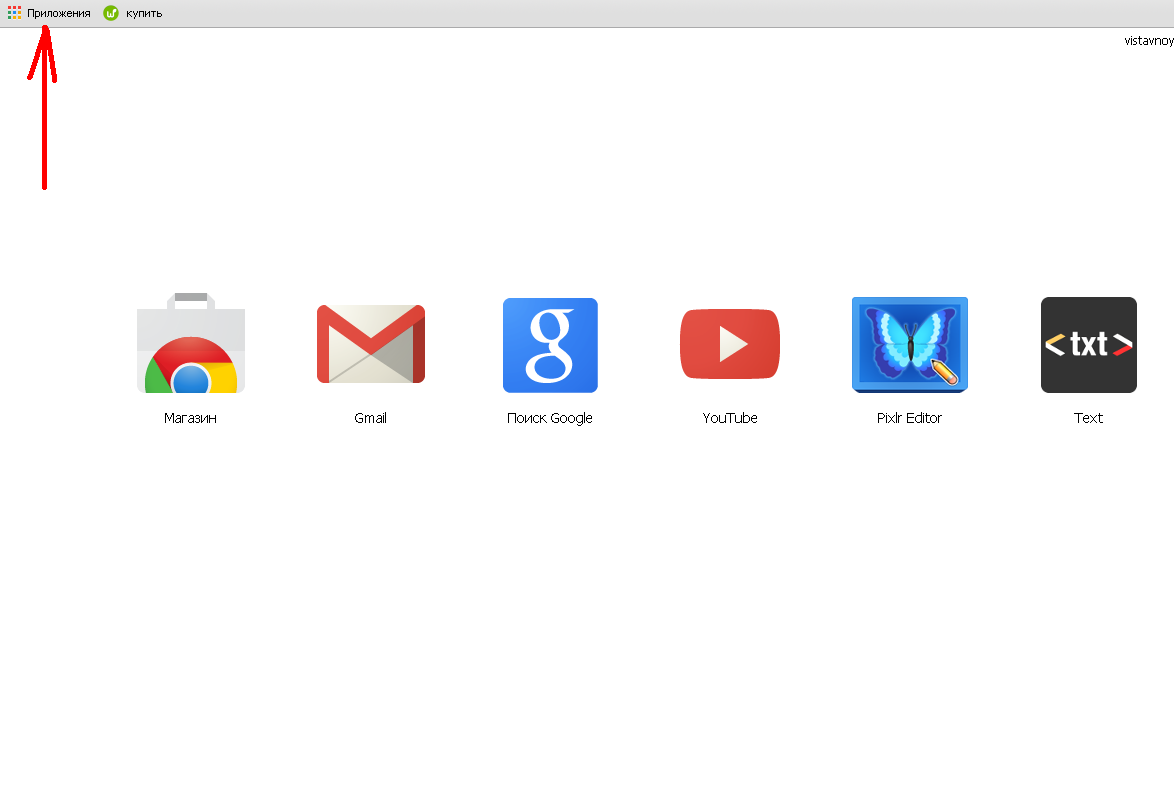
Task: Click the vistavnoy account name
Action: pos(1149,40)
